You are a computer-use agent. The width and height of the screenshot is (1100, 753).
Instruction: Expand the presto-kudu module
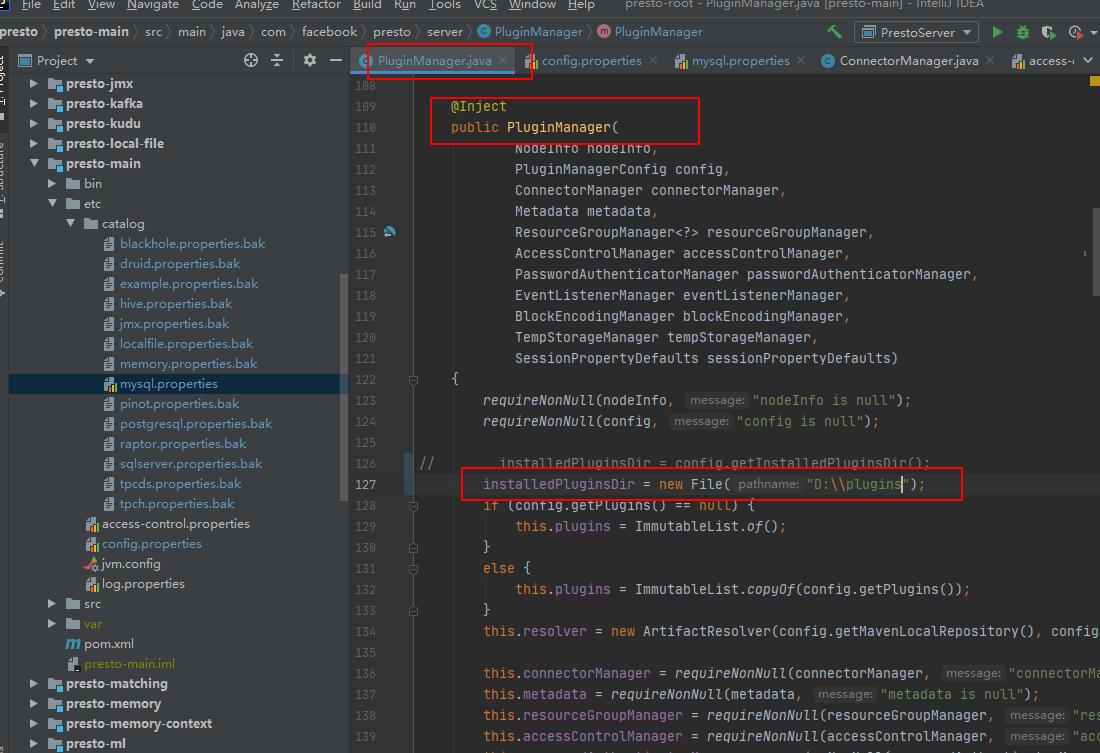[33, 124]
